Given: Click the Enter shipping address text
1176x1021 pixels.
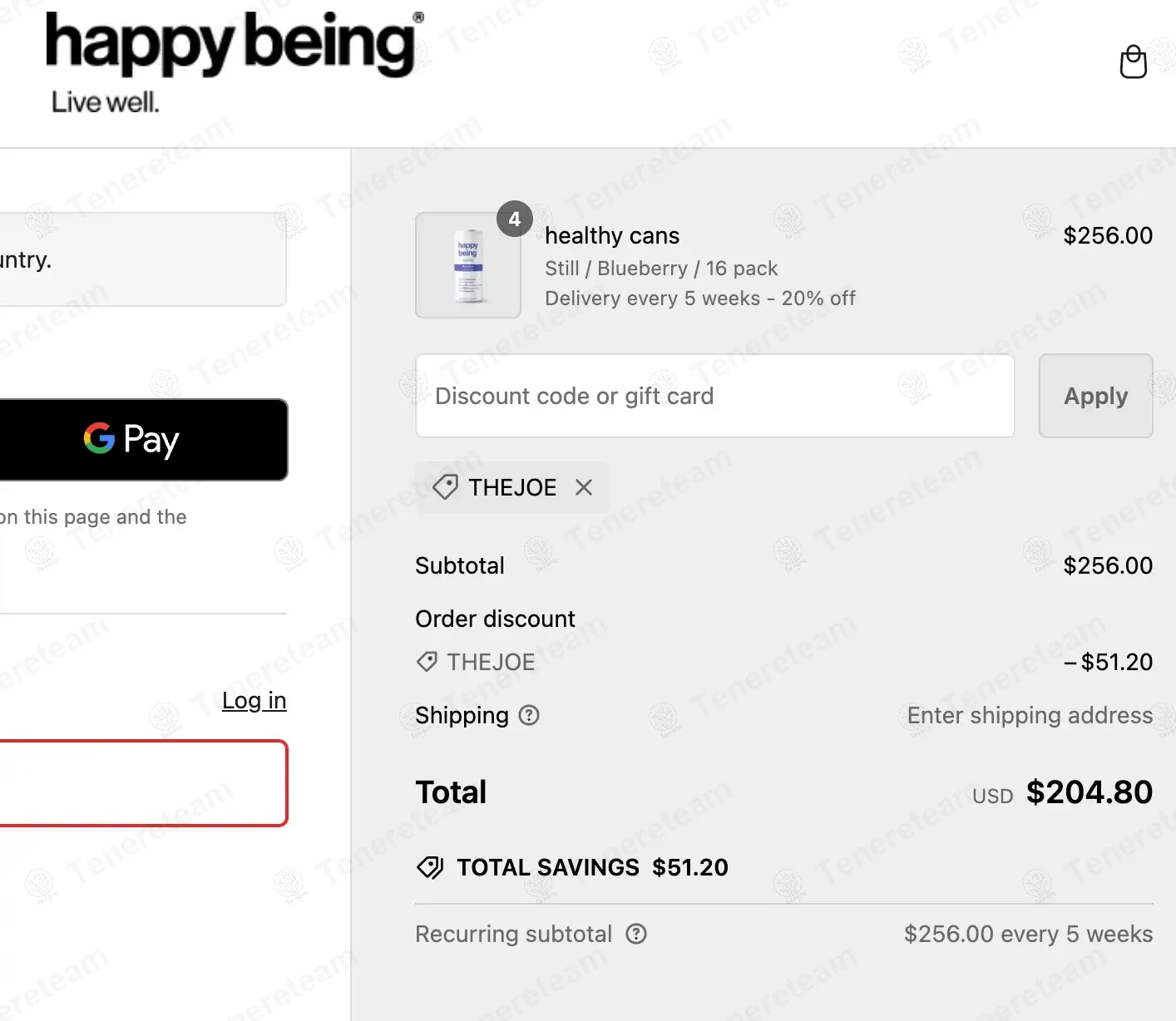Looking at the screenshot, I should tap(1029, 715).
